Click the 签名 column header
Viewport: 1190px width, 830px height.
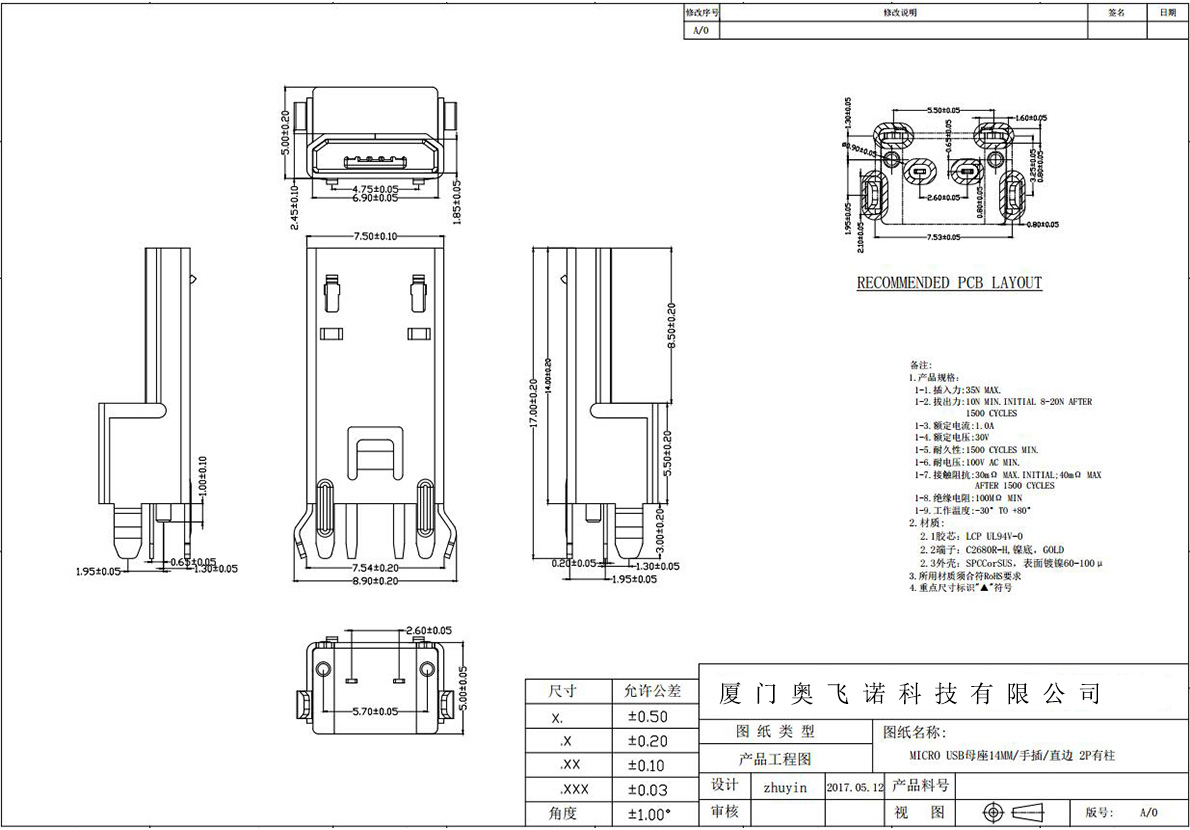1117,13
